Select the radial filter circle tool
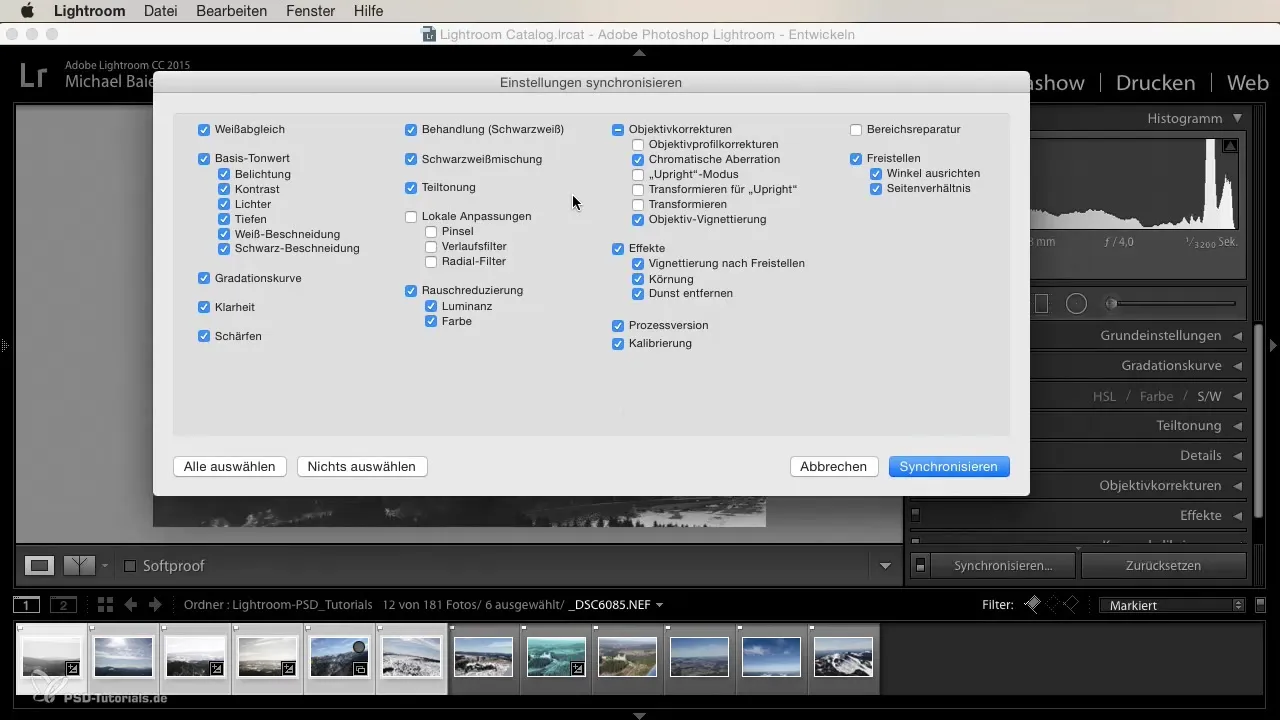The width and height of the screenshot is (1280, 720). point(1076,303)
